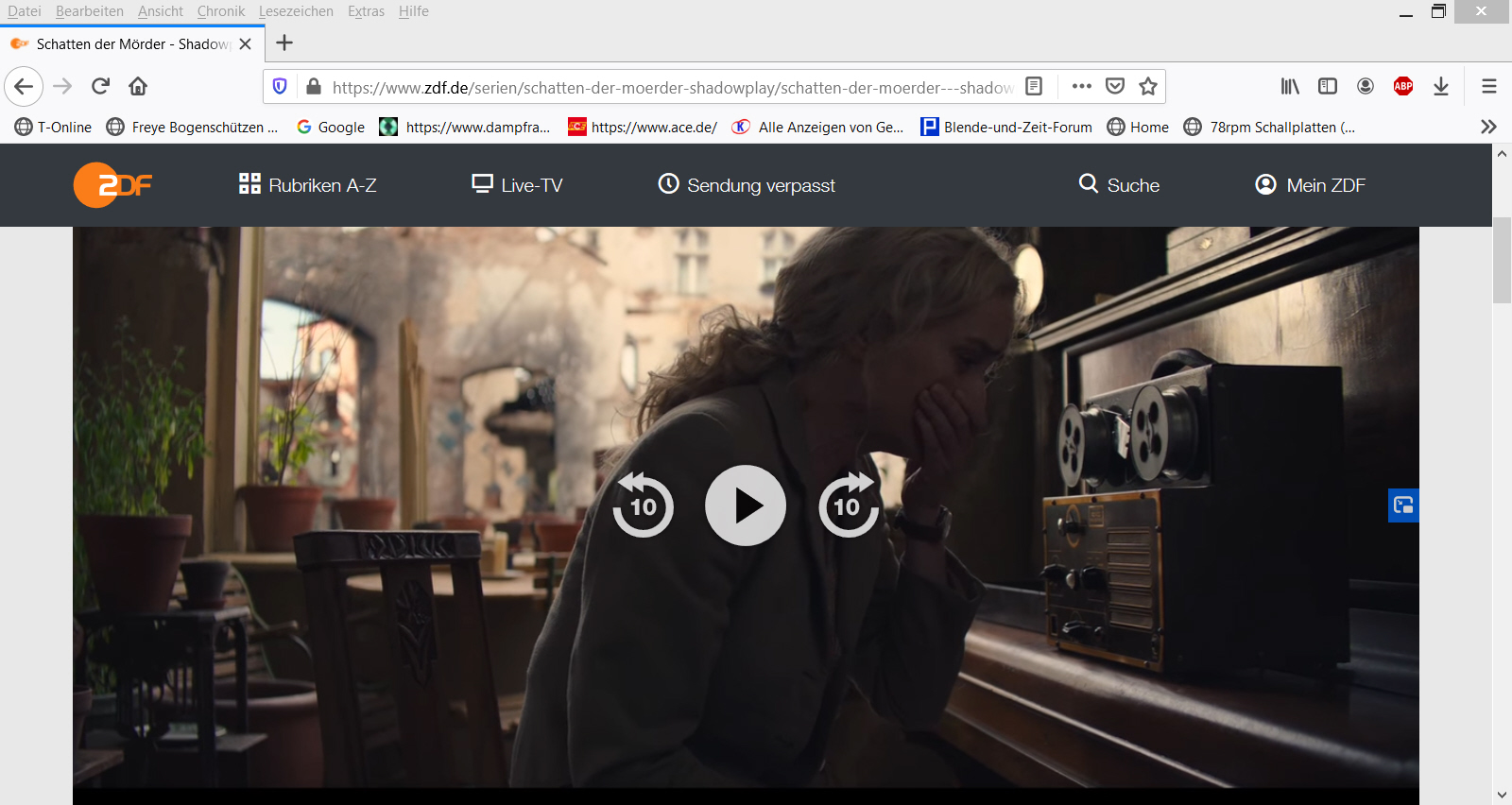This screenshot has height=805, width=1512.
Task: Show more bookmarks chevron
Action: pos(1488,127)
